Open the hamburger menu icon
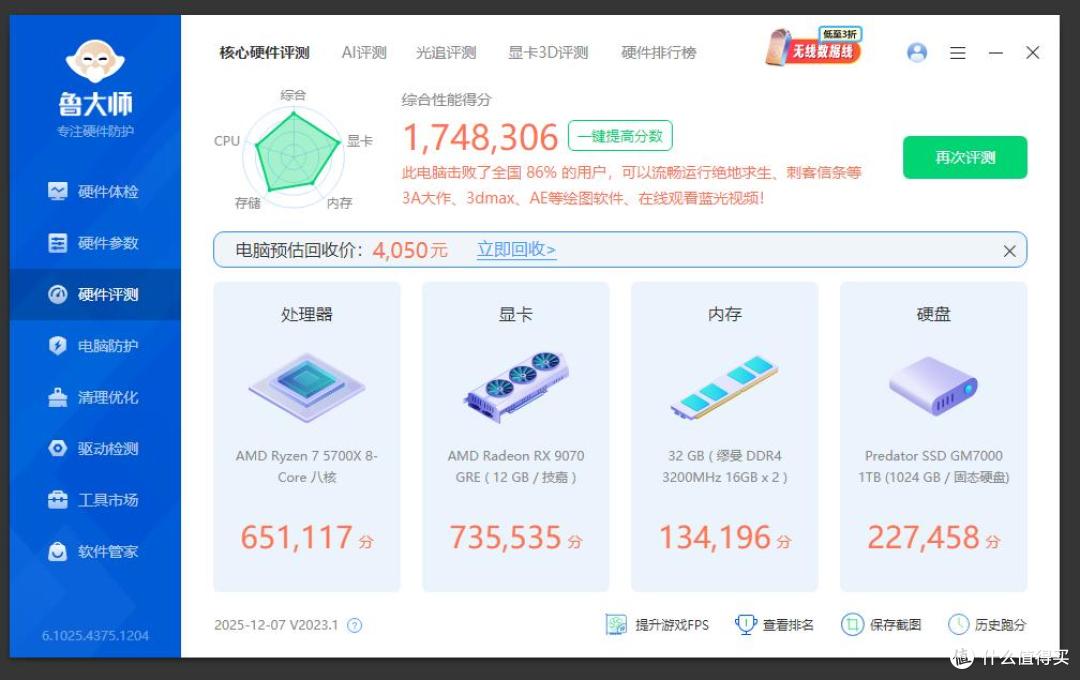 [x=957, y=53]
